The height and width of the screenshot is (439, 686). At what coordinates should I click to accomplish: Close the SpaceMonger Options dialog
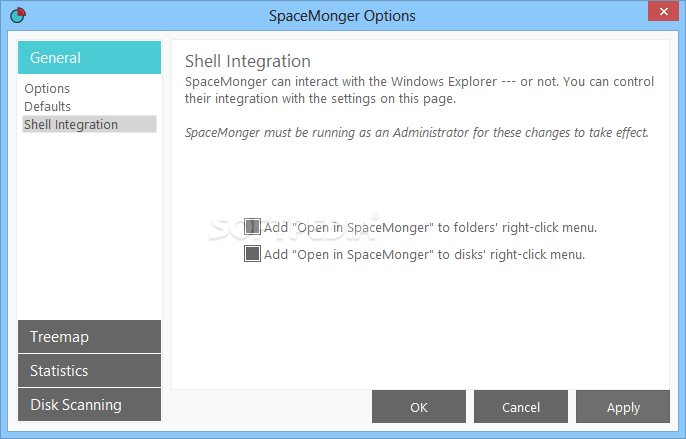click(663, 11)
